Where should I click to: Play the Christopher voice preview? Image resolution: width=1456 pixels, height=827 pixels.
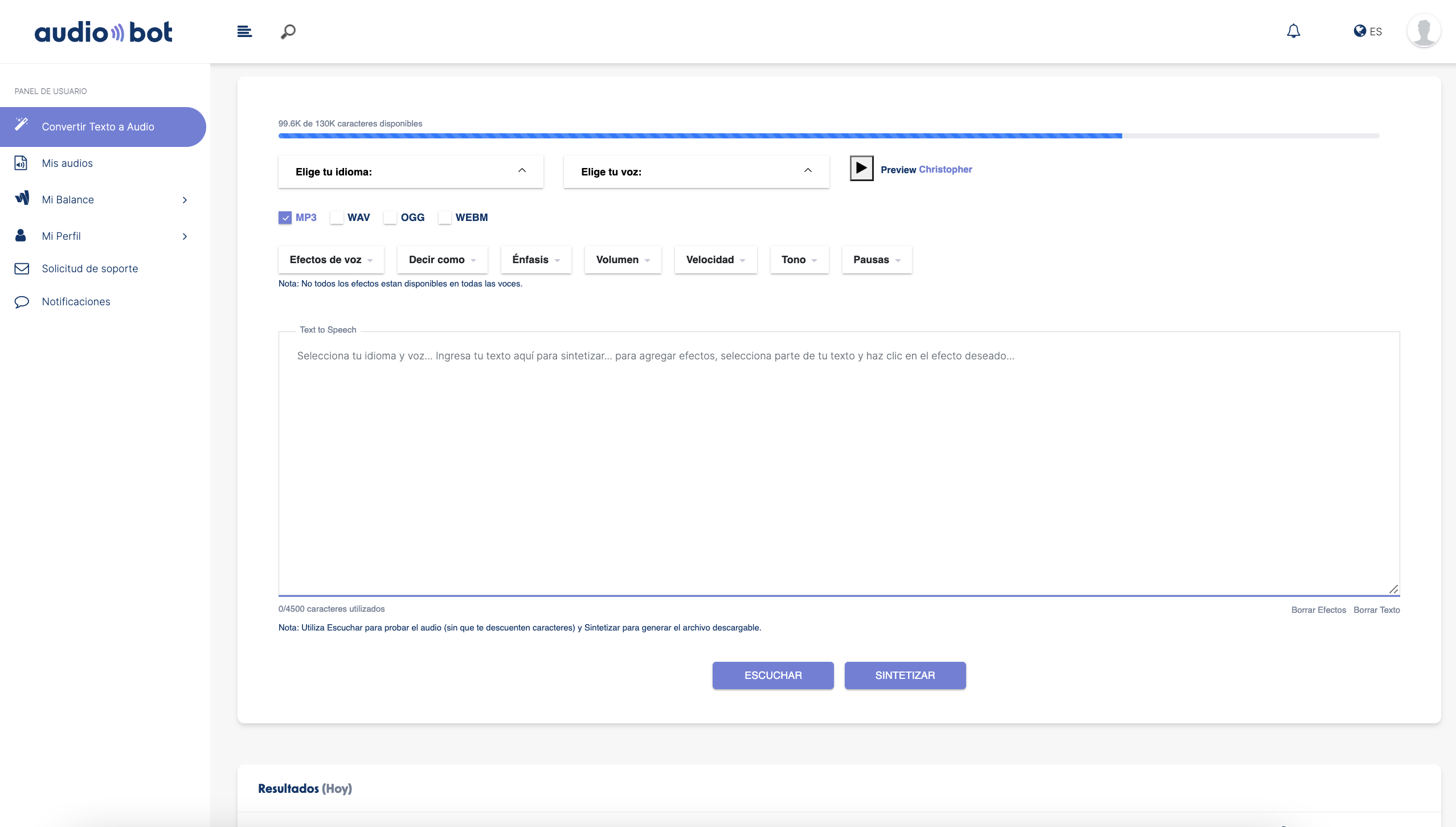point(861,168)
